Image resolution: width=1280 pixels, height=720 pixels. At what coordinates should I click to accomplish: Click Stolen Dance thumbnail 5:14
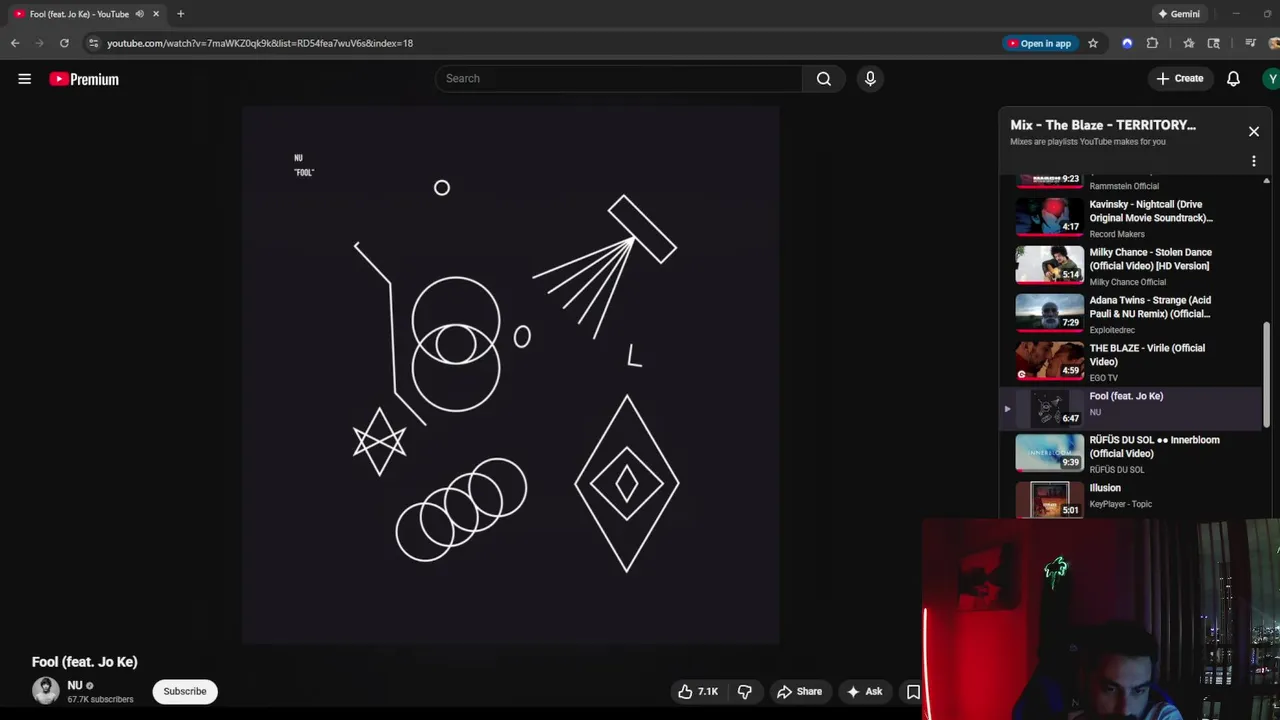[1049, 264]
